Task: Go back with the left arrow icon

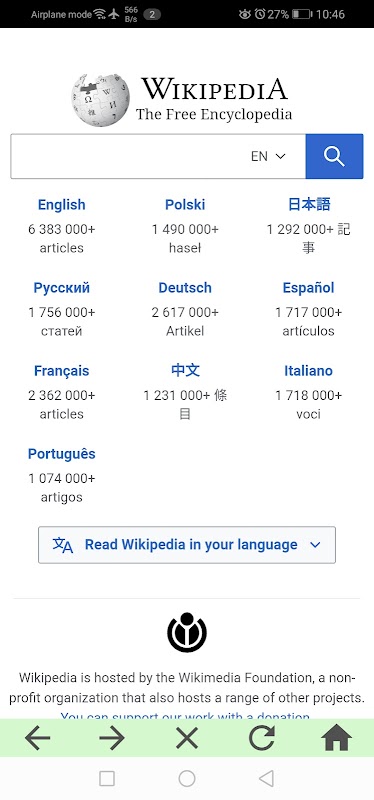Action: [x=38, y=738]
